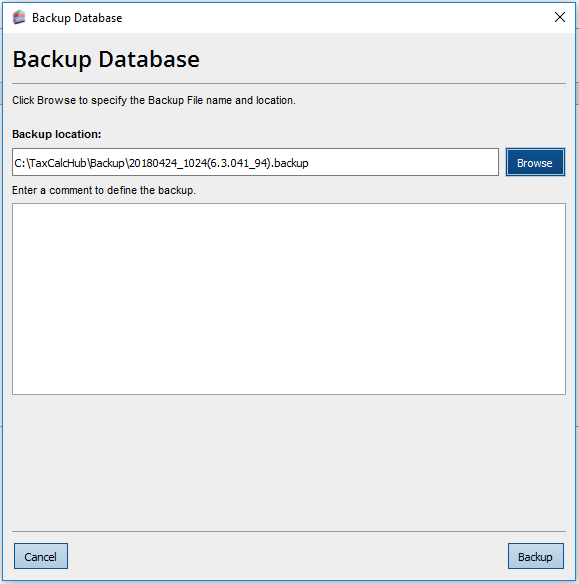The image size is (579, 584).
Task: Close the Backup Database dialog with X
Action: click(x=560, y=17)
